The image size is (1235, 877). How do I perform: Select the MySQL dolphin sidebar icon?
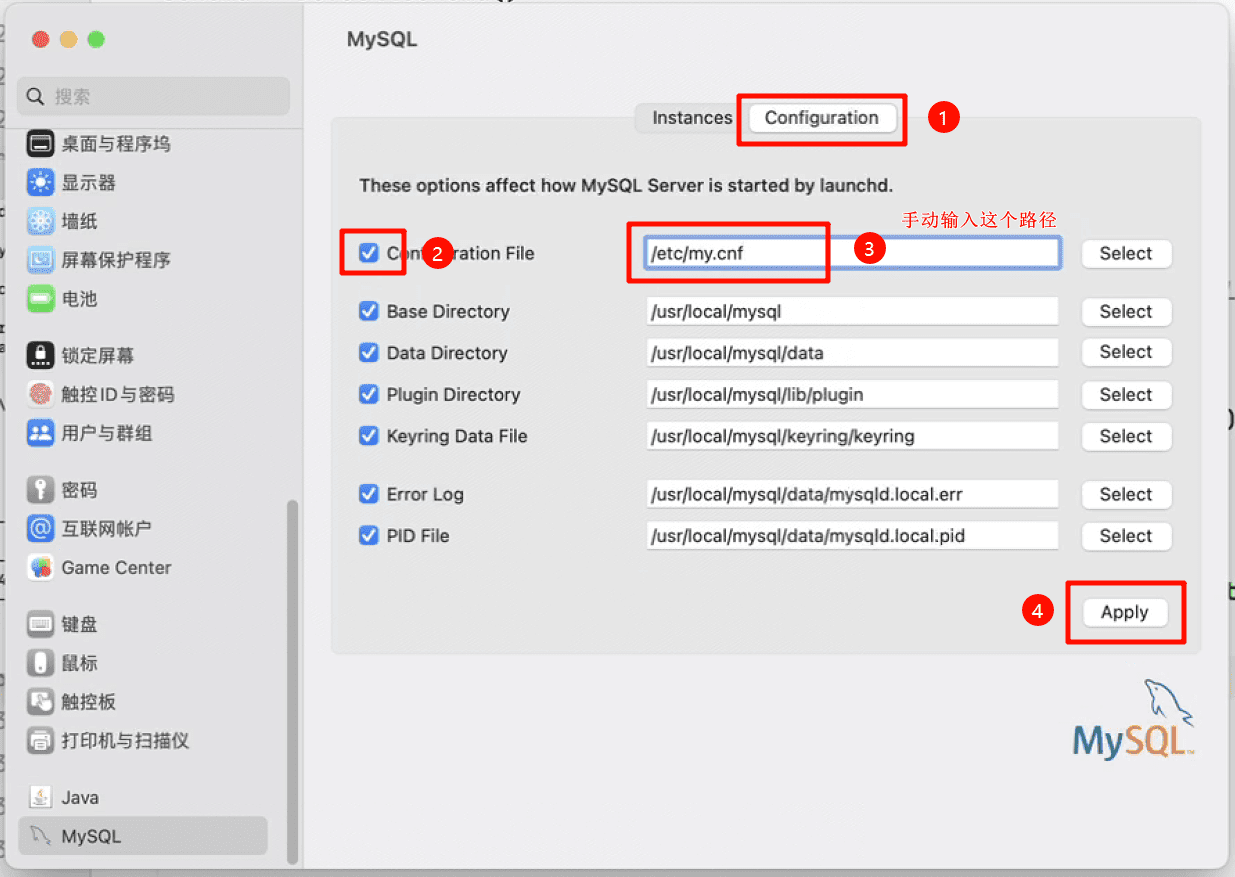click(x=40, y=836)
